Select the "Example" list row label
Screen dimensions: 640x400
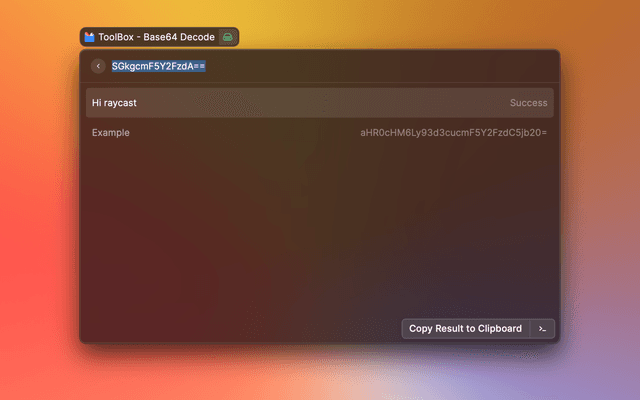coord(111,133)
